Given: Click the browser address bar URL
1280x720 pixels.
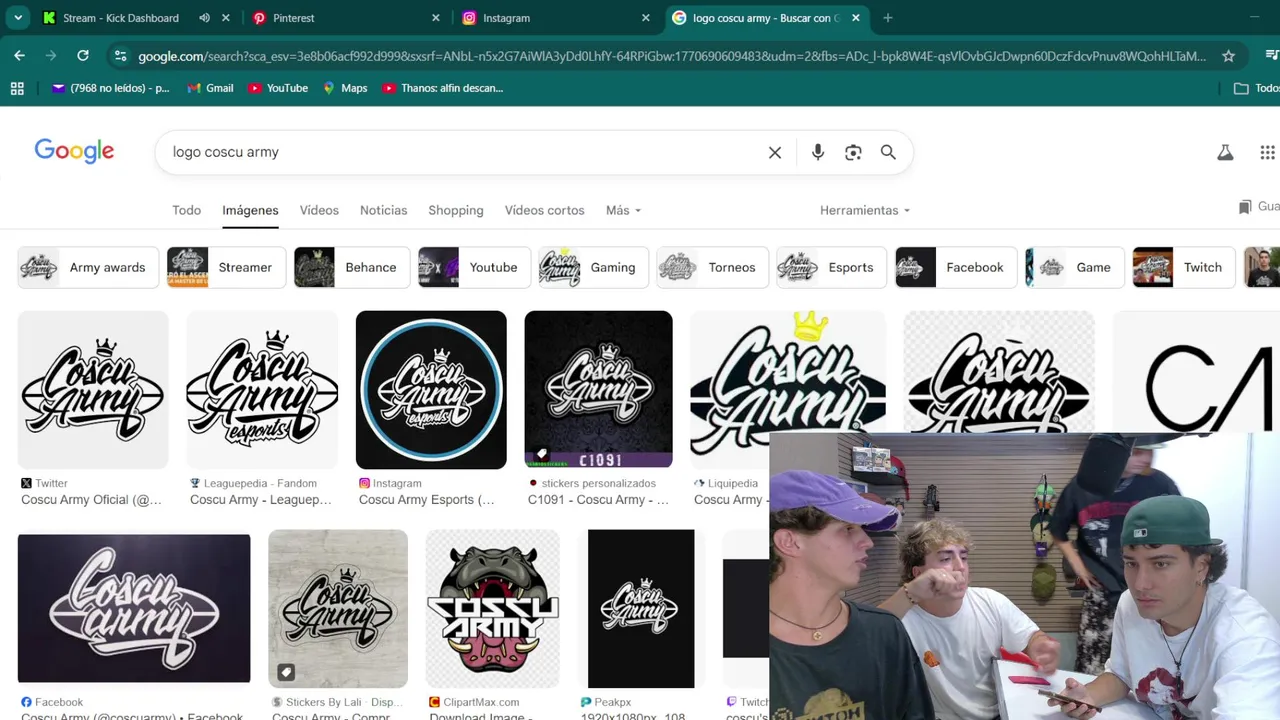Looking at the screenshot, I should coord(672,56).
